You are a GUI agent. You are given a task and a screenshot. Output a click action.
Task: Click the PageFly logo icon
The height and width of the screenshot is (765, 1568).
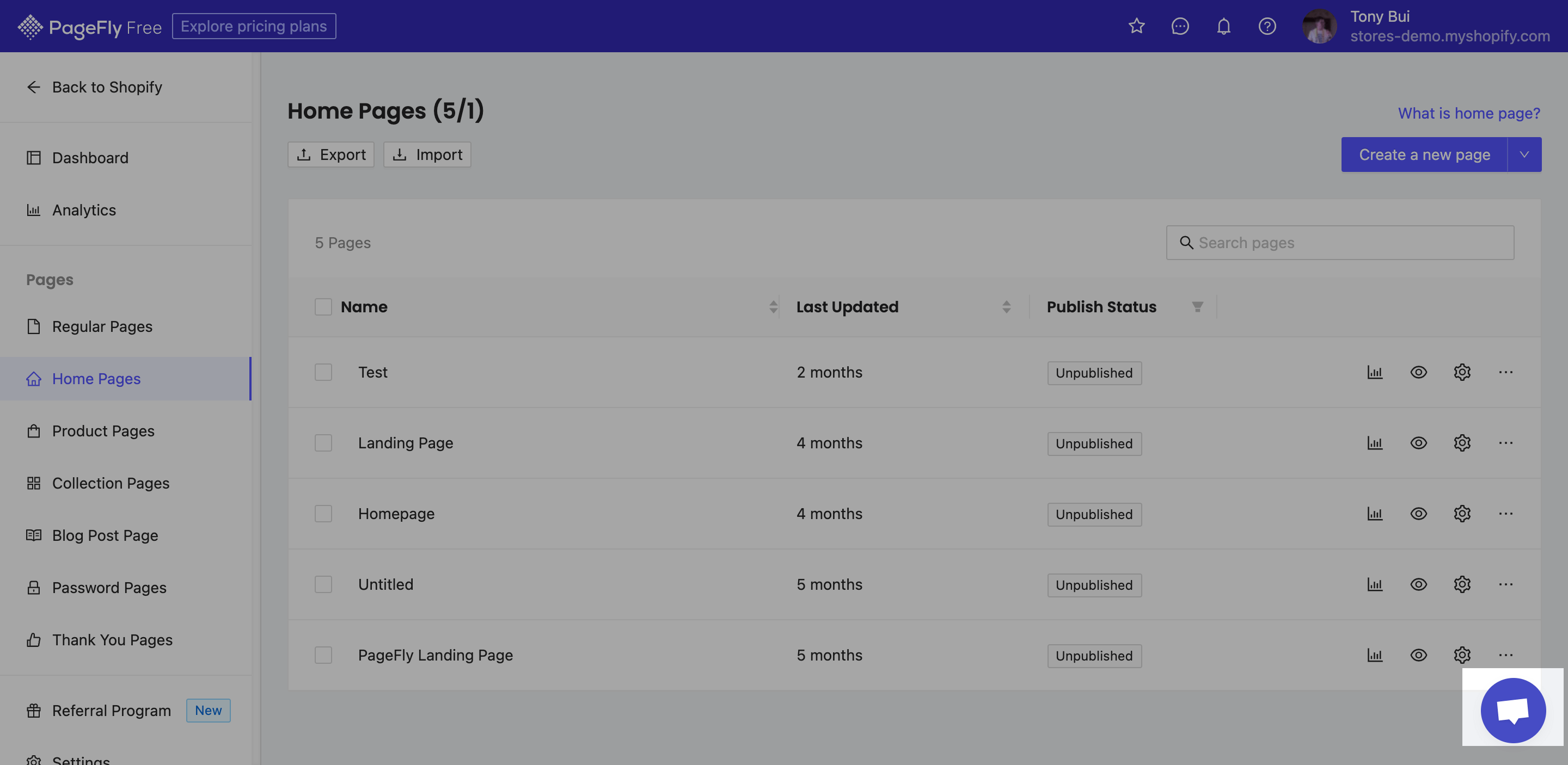30,27
